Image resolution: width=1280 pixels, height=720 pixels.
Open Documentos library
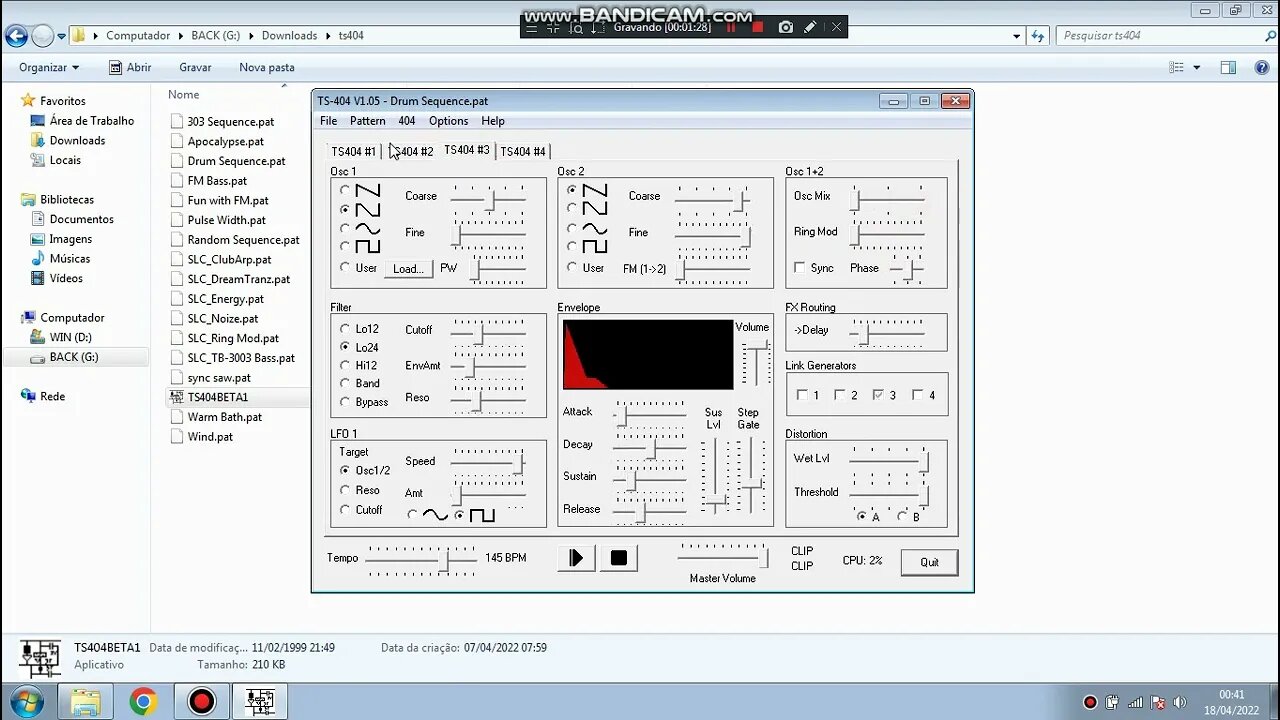pos(81,219)
